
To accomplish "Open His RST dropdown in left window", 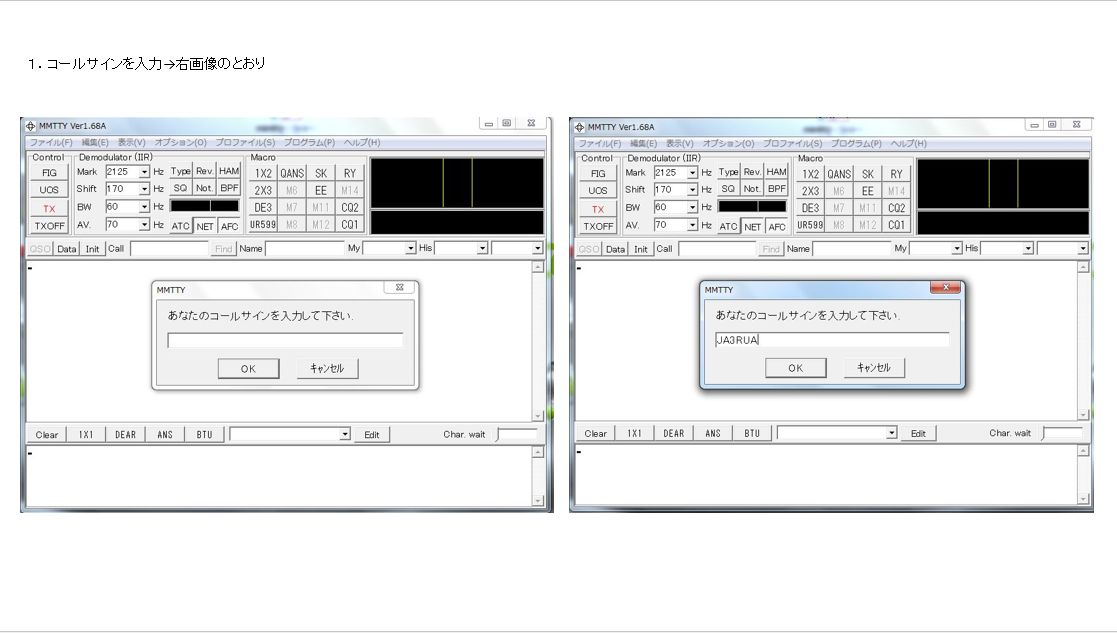I will click(482, 248).
